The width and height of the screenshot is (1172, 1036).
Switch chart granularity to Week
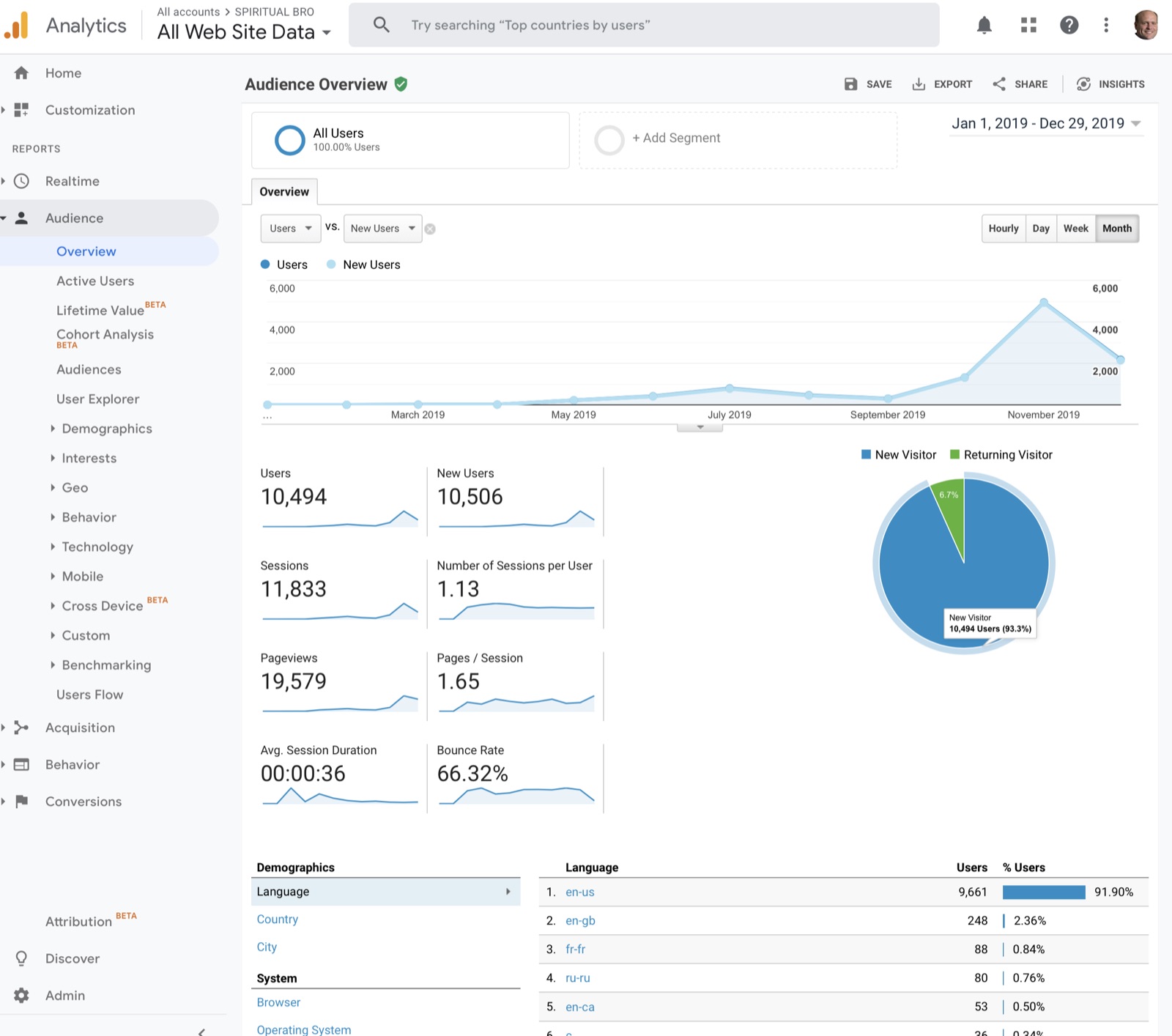click(x=1075, y=229)
